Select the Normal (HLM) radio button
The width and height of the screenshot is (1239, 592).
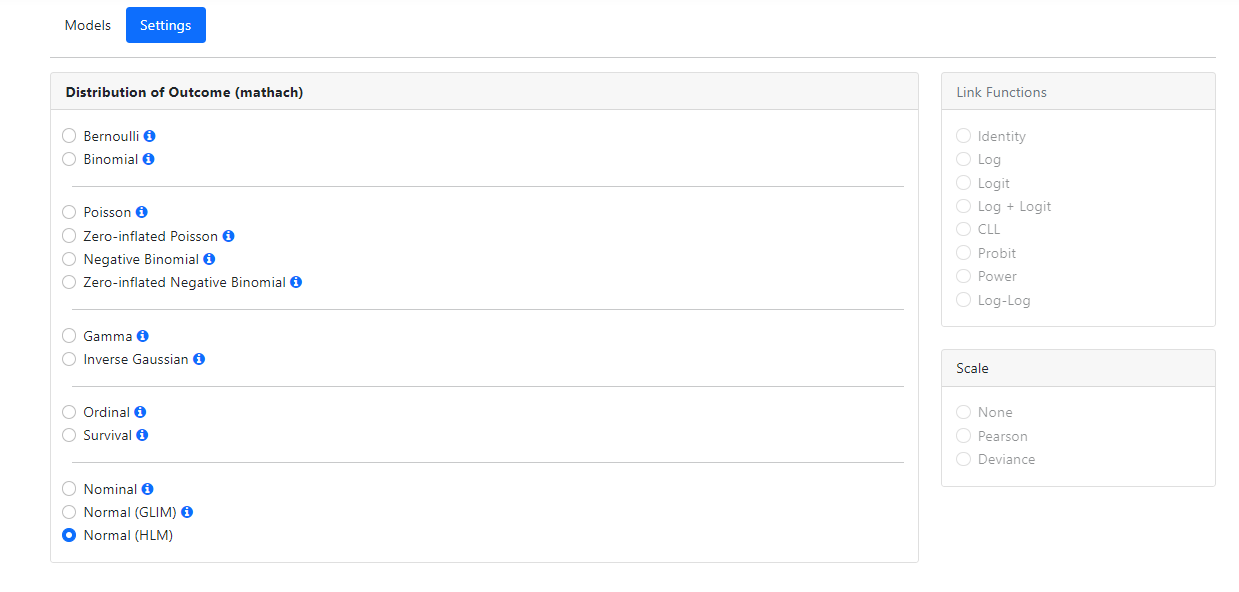point(69,535)
